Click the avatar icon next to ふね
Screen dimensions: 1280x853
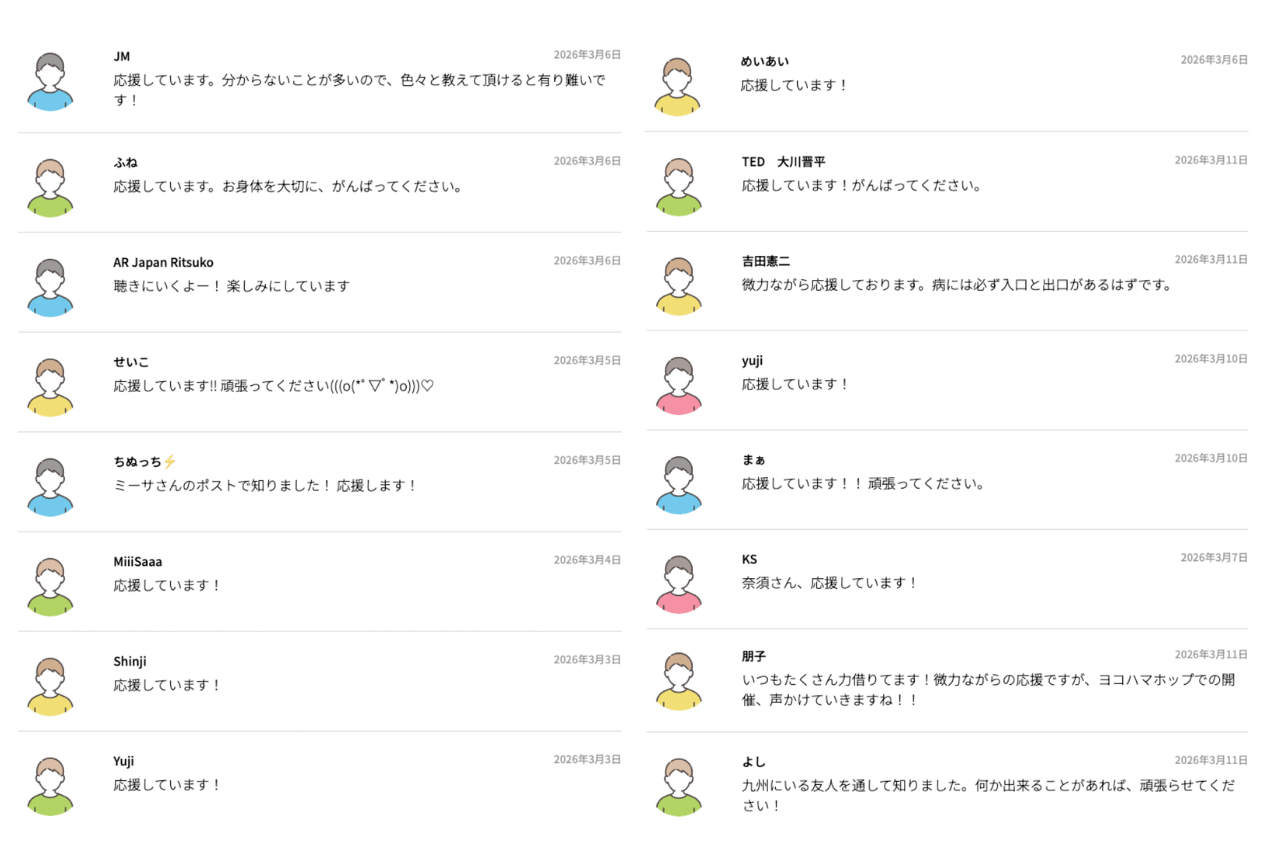point(50,187)
